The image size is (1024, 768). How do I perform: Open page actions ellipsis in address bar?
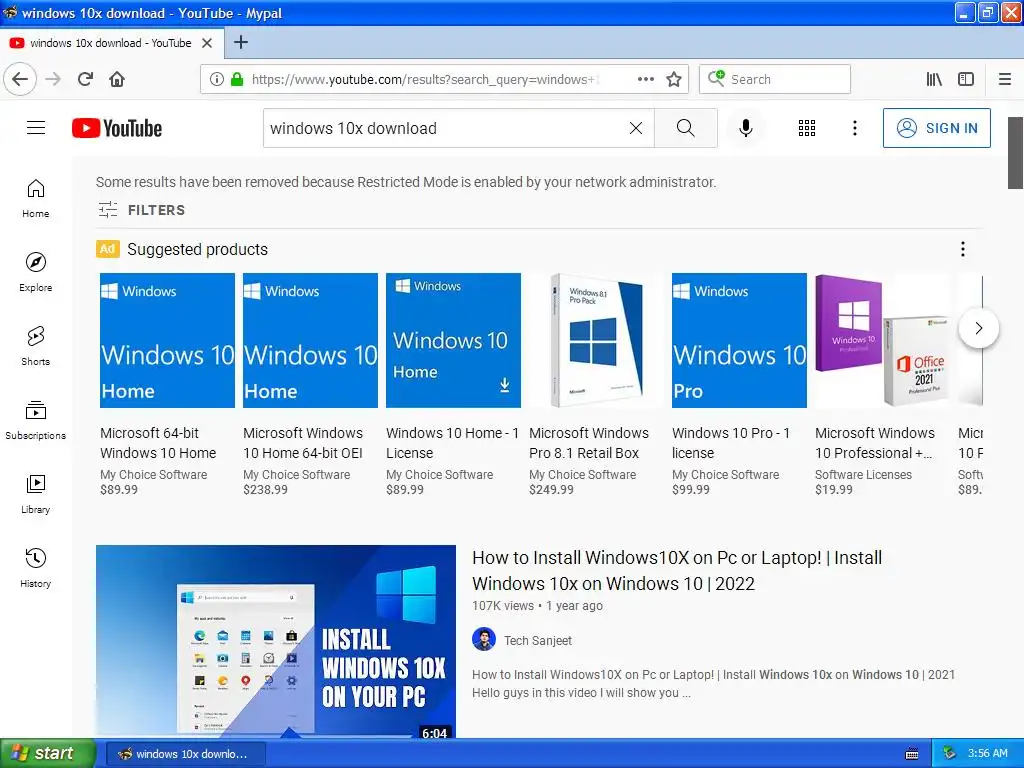[x=646, y=79]
